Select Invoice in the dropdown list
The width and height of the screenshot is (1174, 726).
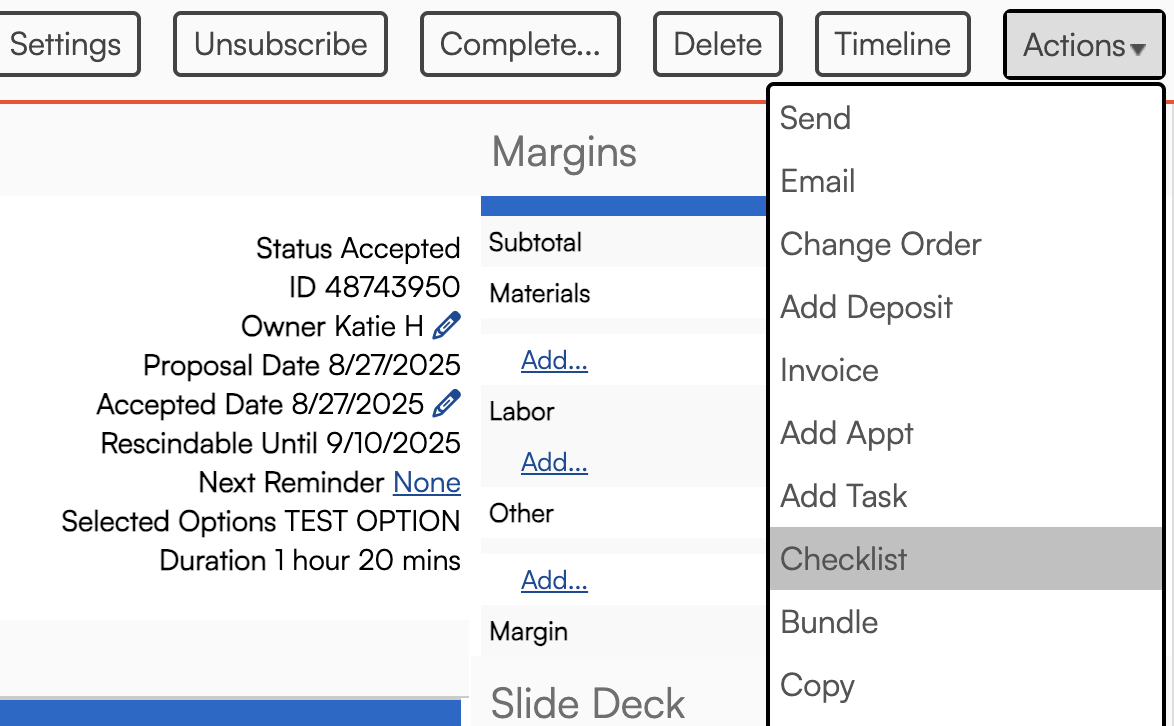pos(829,370)
